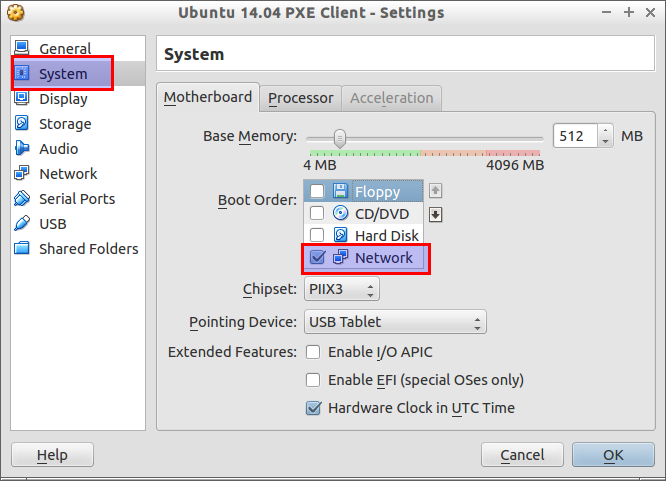The image size is (666, 481).
Task: Click the Floppy disk icon in Boot Order
Action: 340,191
